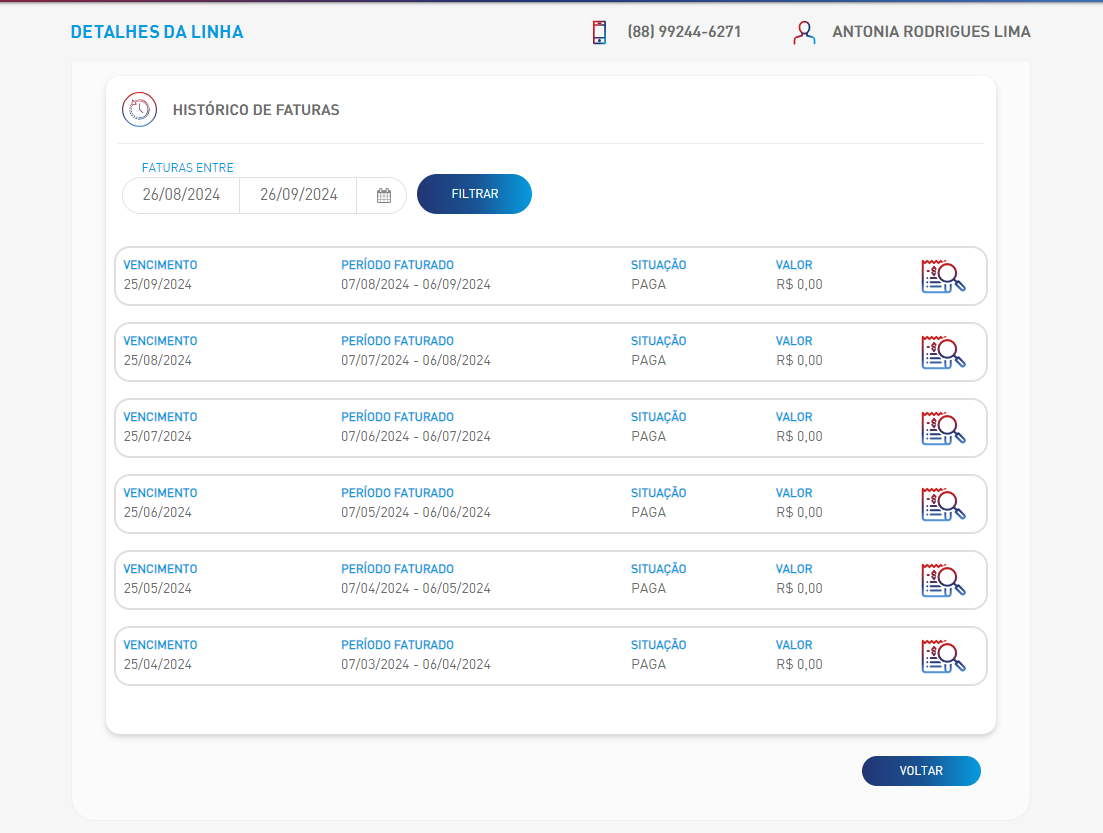Click PAGA status in the 25/06/2024 row
The width and height of the screenshot is (1103, 833).
649,512
